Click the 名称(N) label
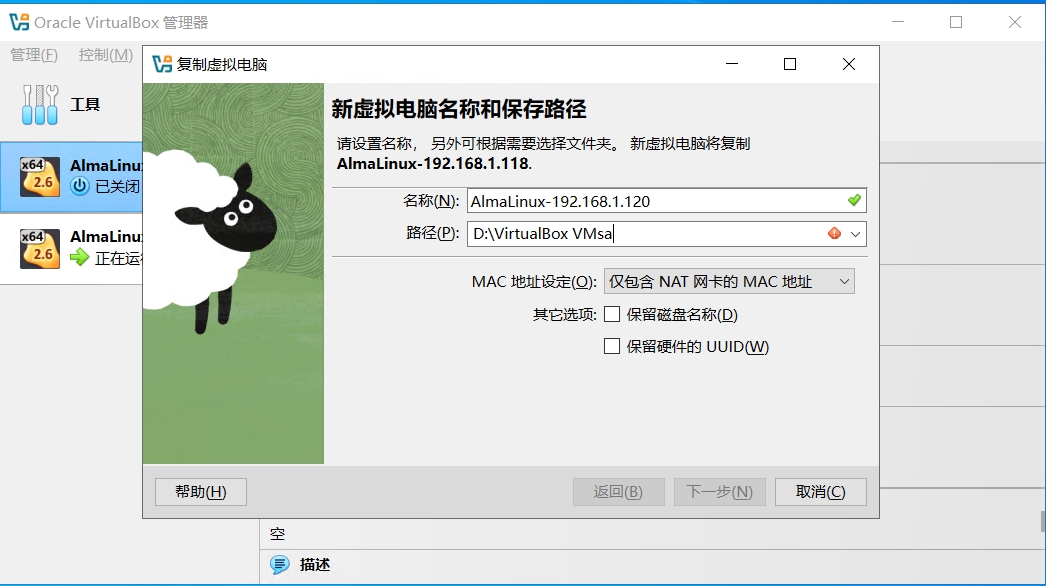Viewport: 1046px width, 586px height. coord(431,201)
